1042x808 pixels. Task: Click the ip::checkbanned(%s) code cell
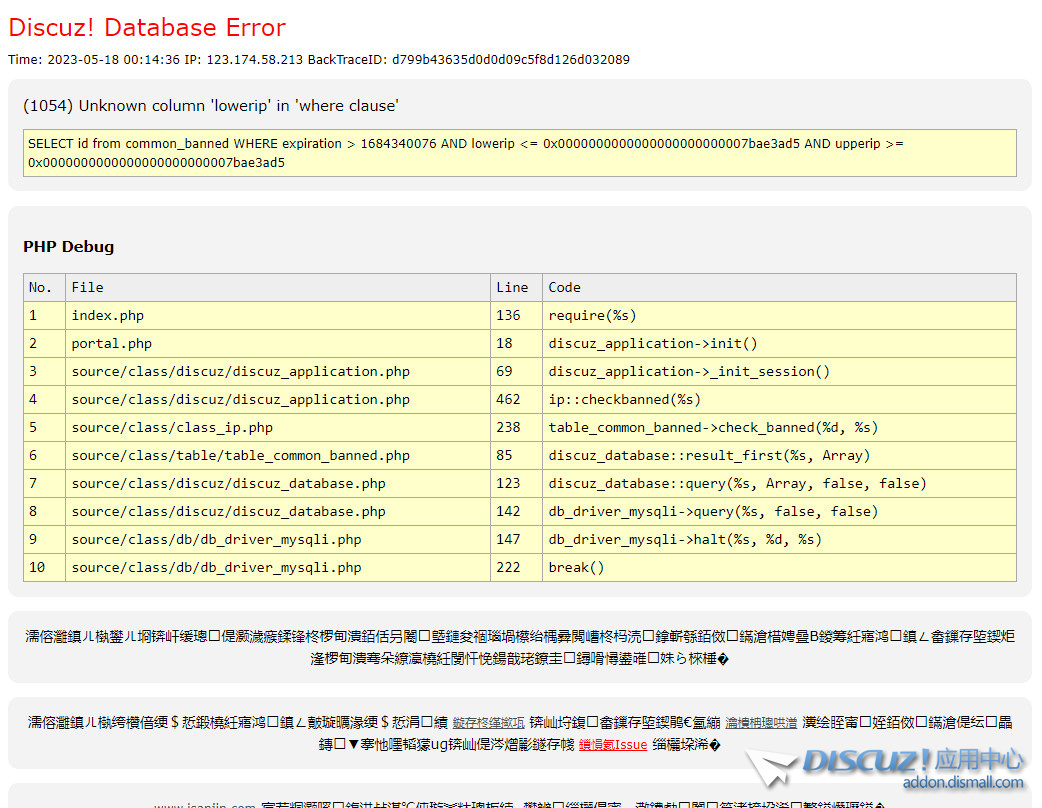coord(624,400)
